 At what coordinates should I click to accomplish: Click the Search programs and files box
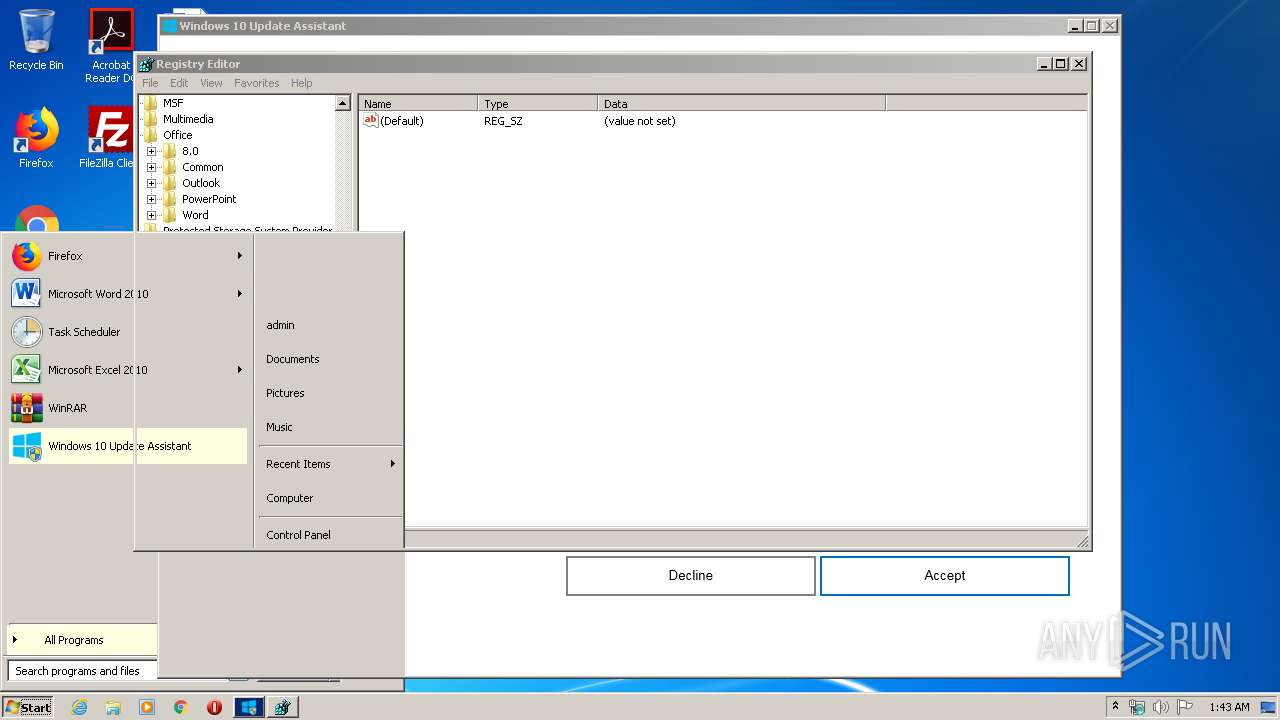tap(82, 671)
